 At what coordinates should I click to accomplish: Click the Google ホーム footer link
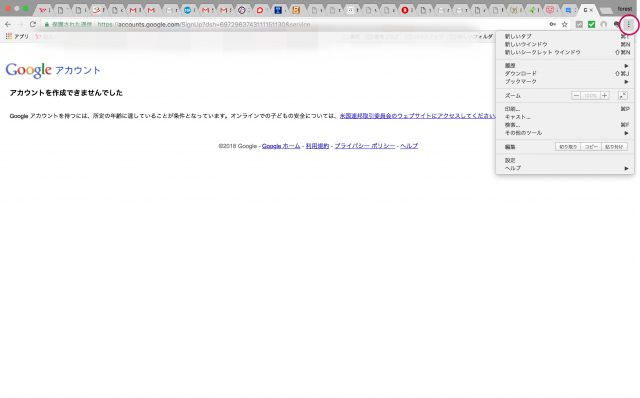tap(281, 146)
